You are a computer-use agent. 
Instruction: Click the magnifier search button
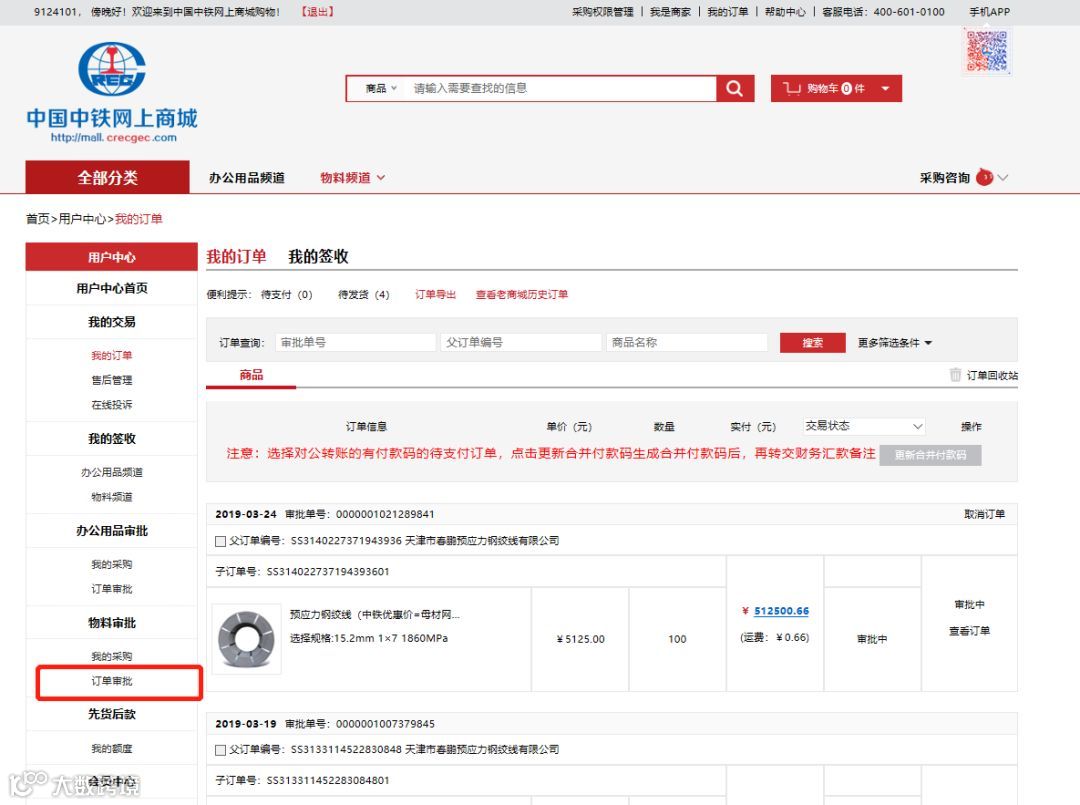[735, 88]
